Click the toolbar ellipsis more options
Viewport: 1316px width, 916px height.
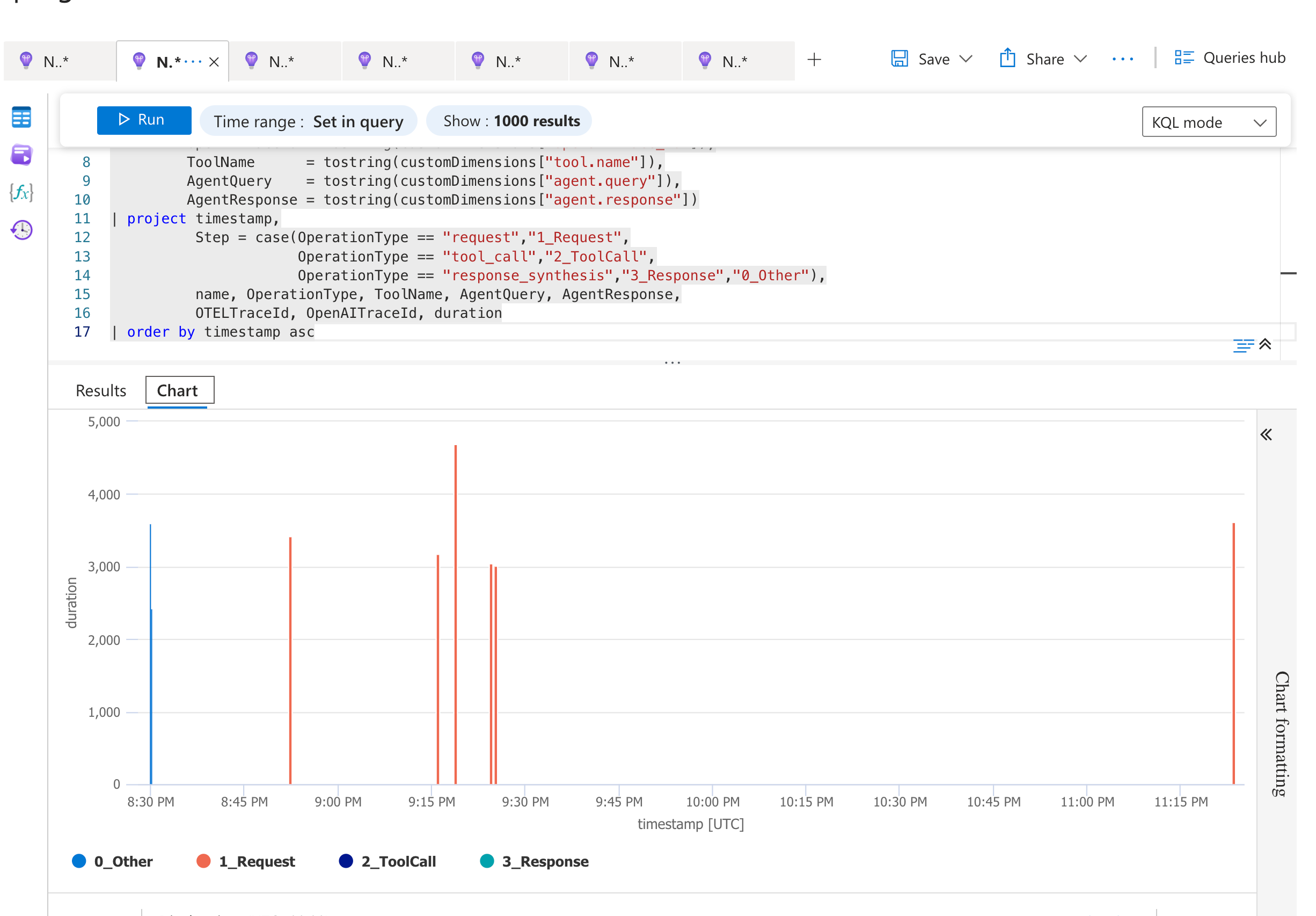pyautogui.click(x=1122, y=59)
